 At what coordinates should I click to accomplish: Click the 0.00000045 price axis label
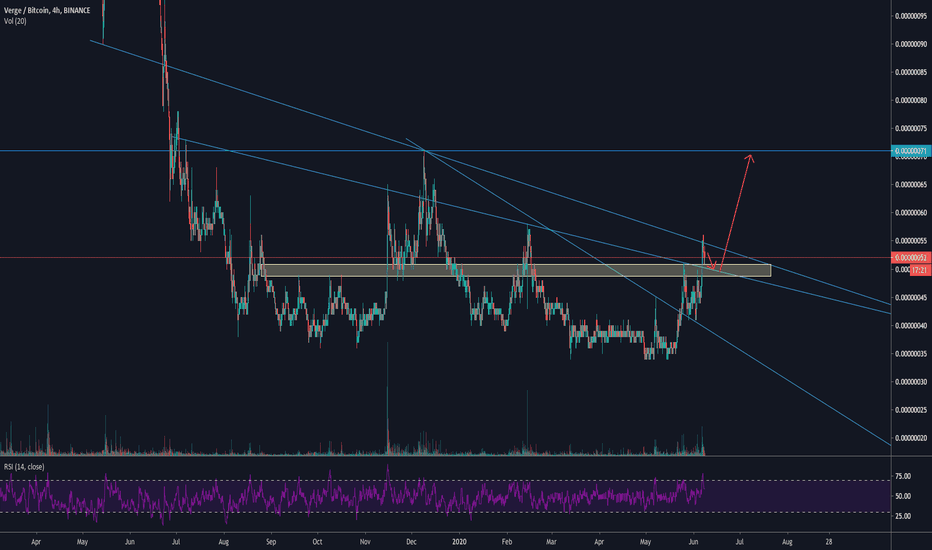(911, 297)
